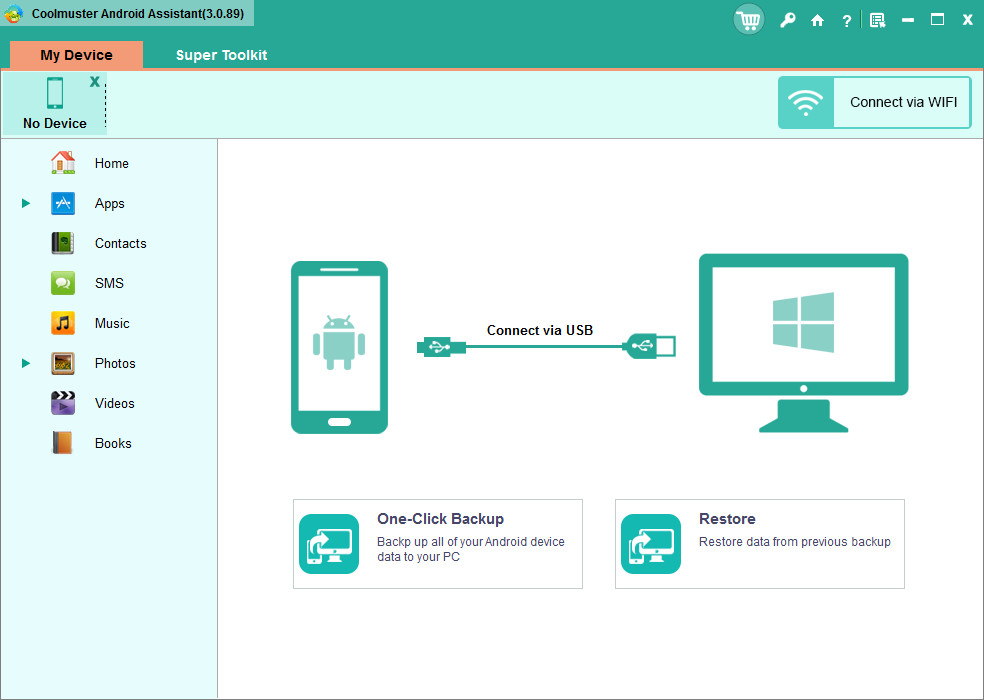Screen dimensions: 984x700
Task: Expand the Apps tree node arrow
Action: (x=26, y=203)
